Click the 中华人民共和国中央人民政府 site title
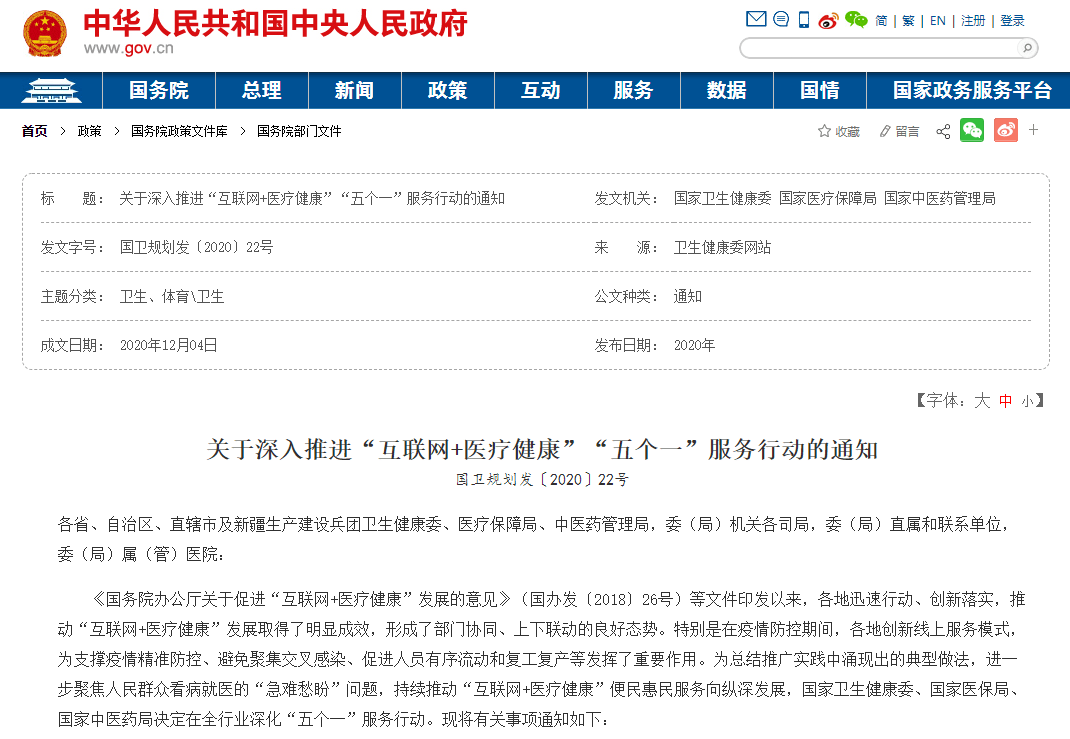Screen dimensions: 1070x739 click(x=276, y=23)
